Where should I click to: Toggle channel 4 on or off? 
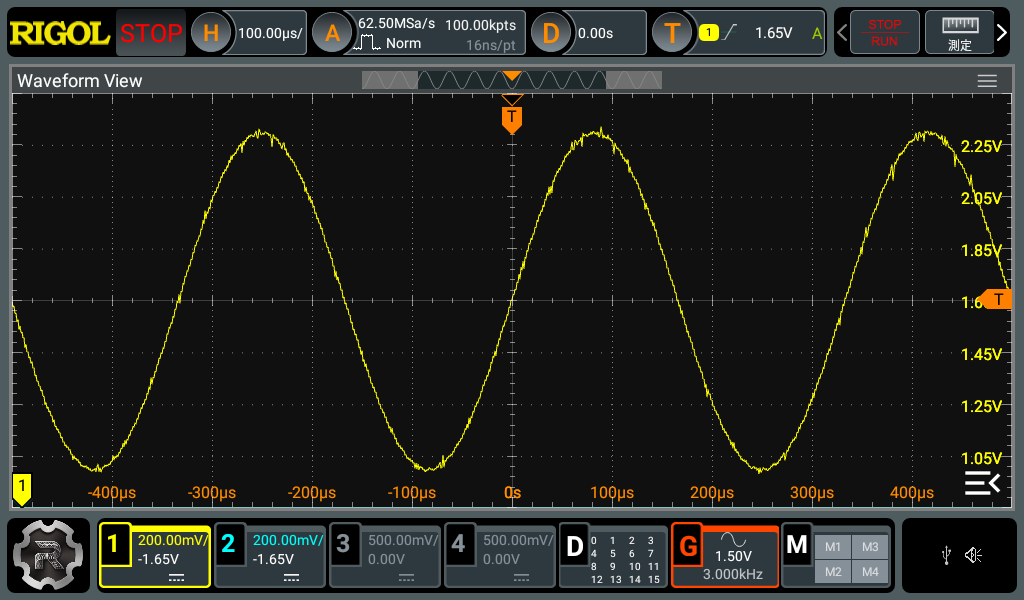point(458,543)
